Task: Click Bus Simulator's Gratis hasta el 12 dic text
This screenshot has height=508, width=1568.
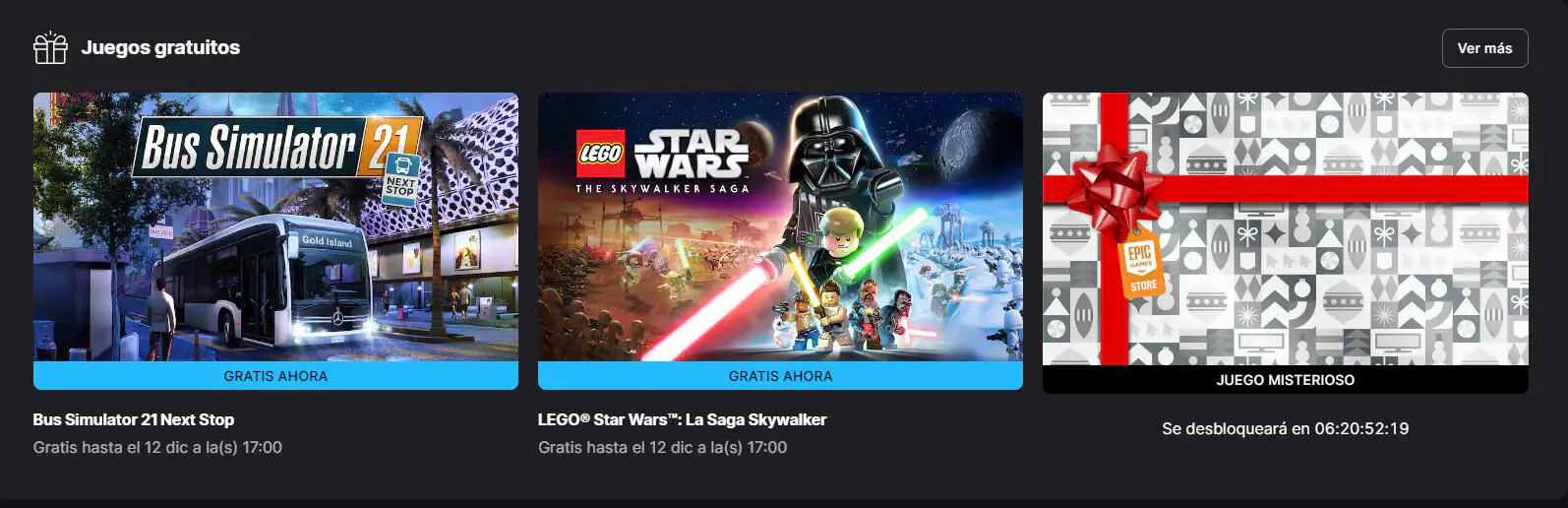Action: (x=157, y=447)
